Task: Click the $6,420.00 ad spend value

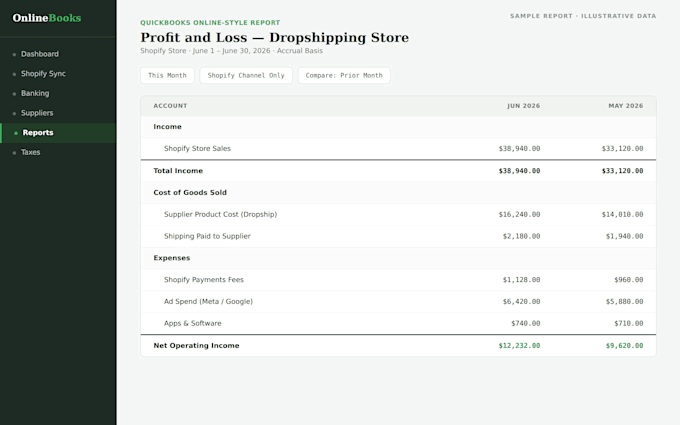Action: pos(521,302)
